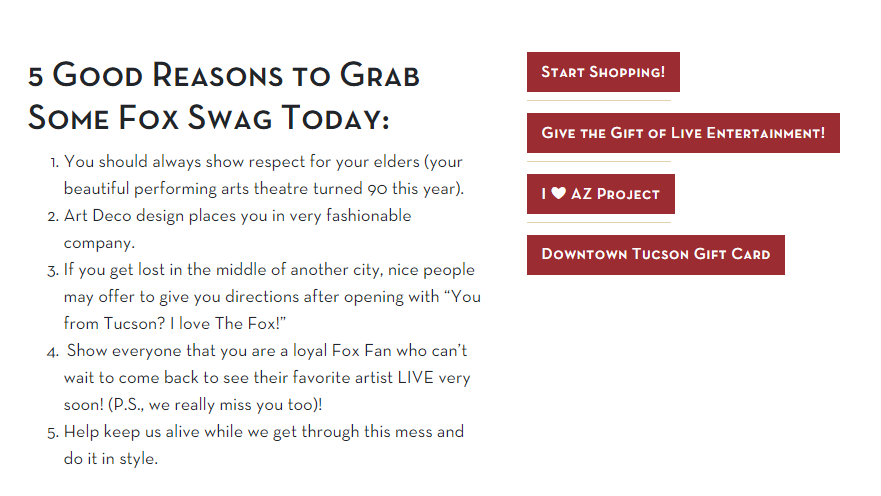The image size is (881, 496).
Task: Open the Downtown Tucson Gift Card link
Action: pos(656,254)
